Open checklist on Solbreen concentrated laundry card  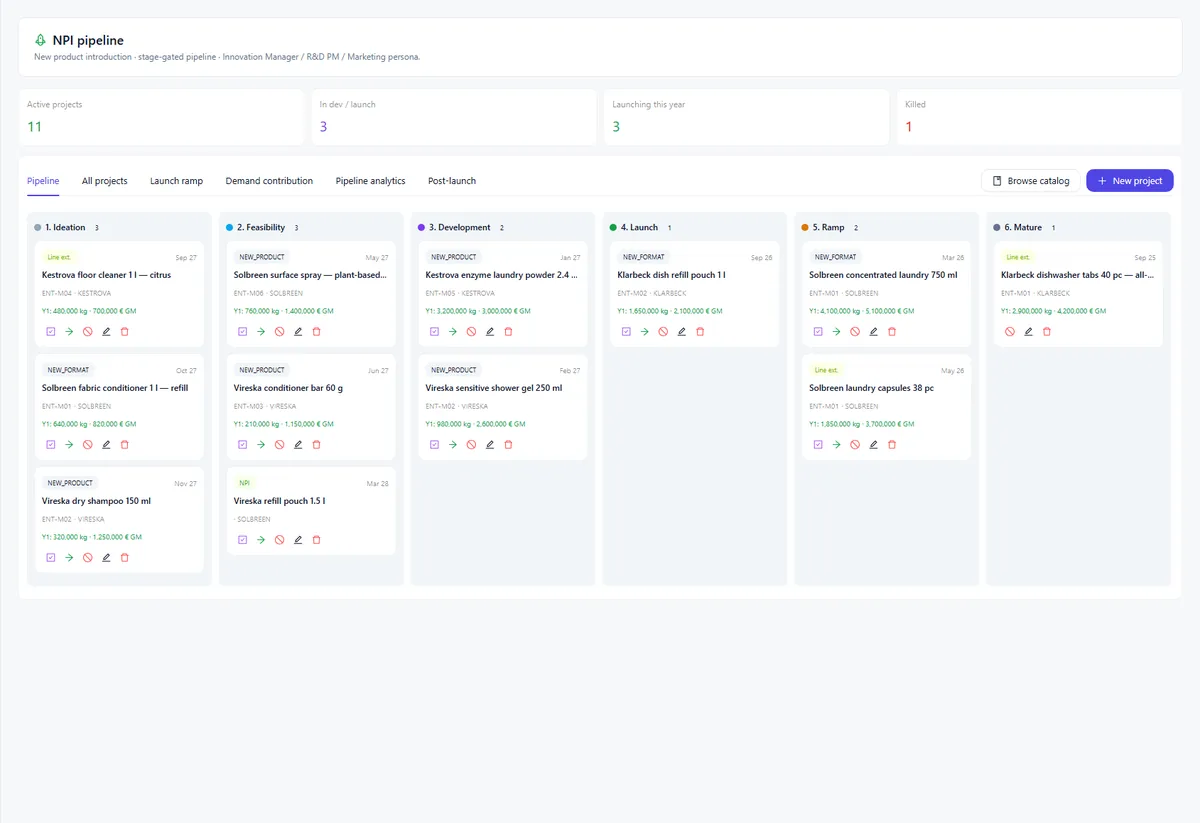pos(819,331)
